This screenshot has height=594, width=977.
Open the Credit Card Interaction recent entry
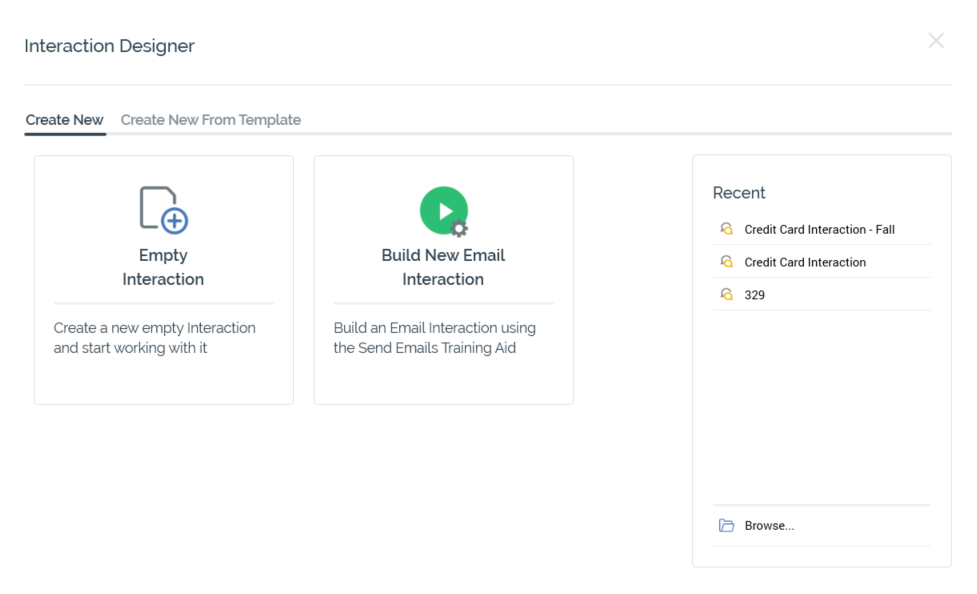click(805, 262)
